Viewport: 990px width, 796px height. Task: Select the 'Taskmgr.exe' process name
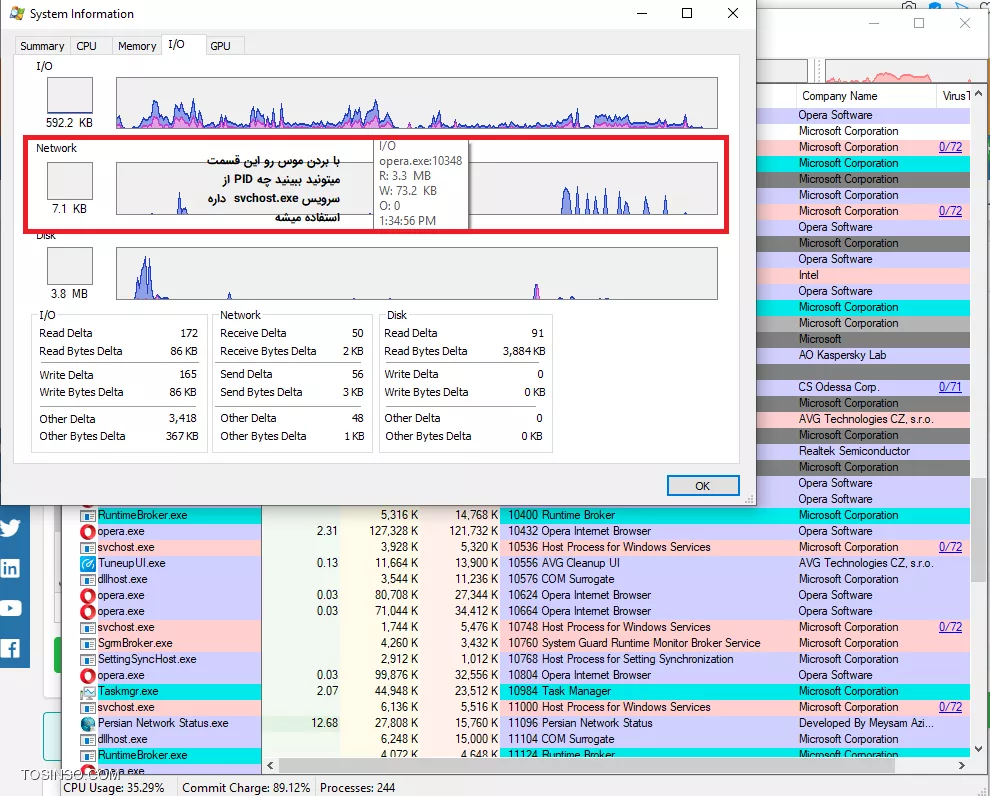(128, 692)
